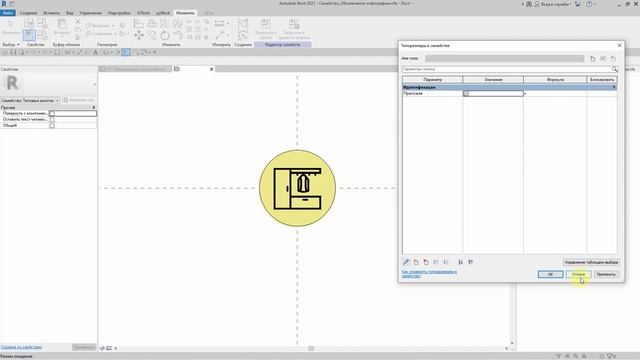Image resolution: width=640 pixels, height=360 pixels.
Task: Open the Выбор panel dropdown
Action: pyautogui.click(x=11, y=44)
